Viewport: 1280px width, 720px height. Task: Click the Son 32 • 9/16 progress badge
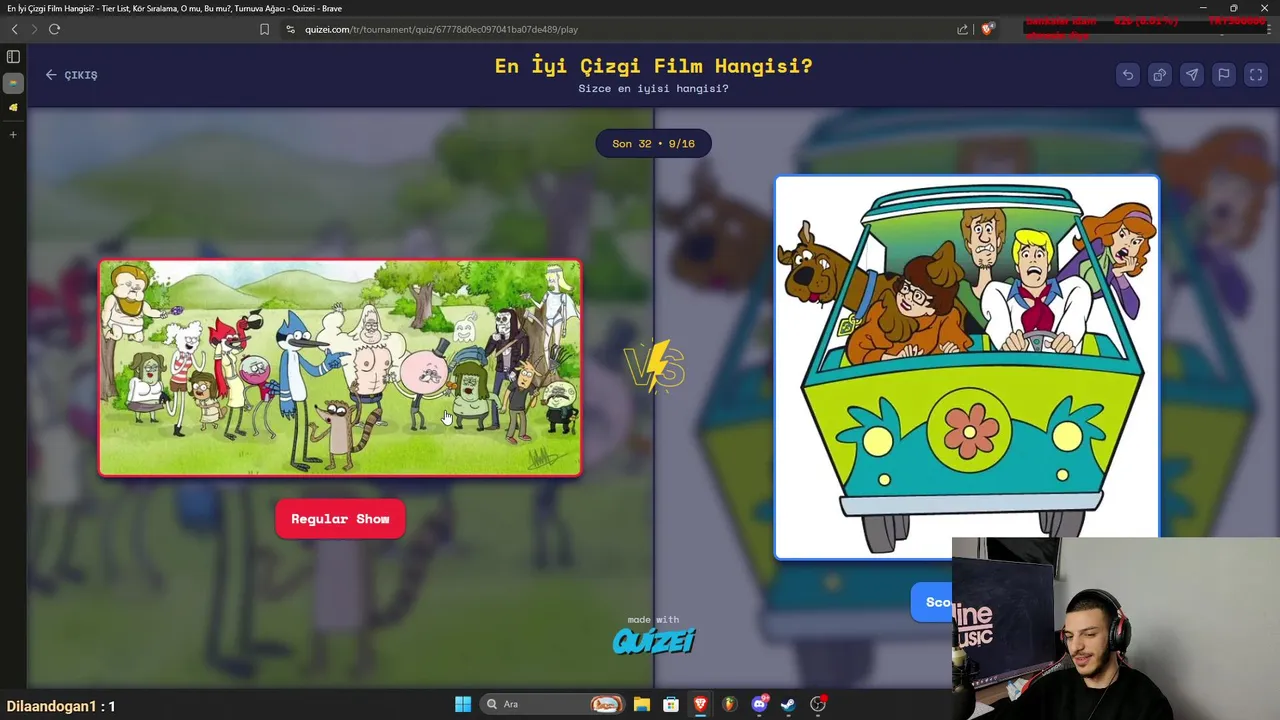pos(654,144)
